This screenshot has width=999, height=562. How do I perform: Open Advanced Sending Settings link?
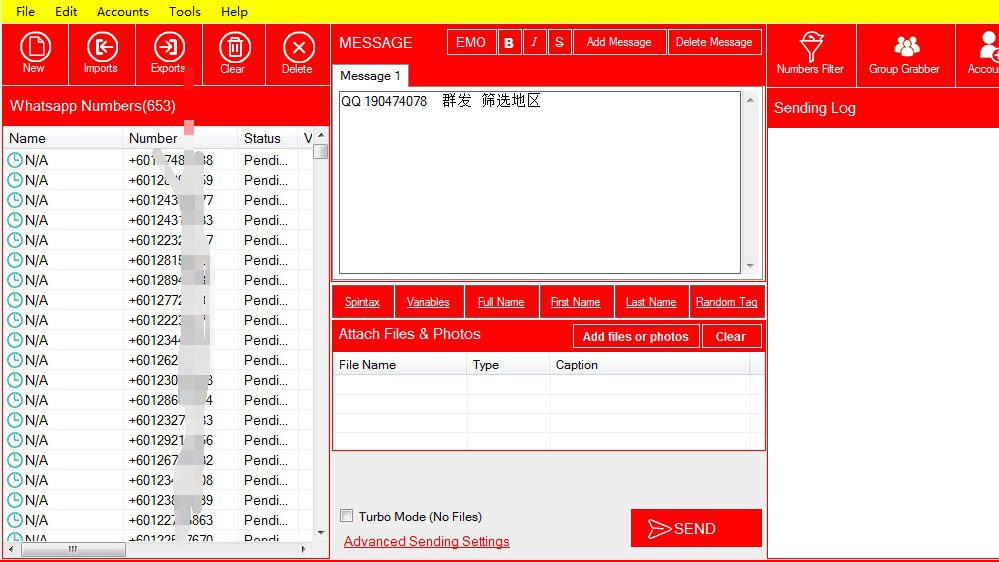tap(426, 541)
